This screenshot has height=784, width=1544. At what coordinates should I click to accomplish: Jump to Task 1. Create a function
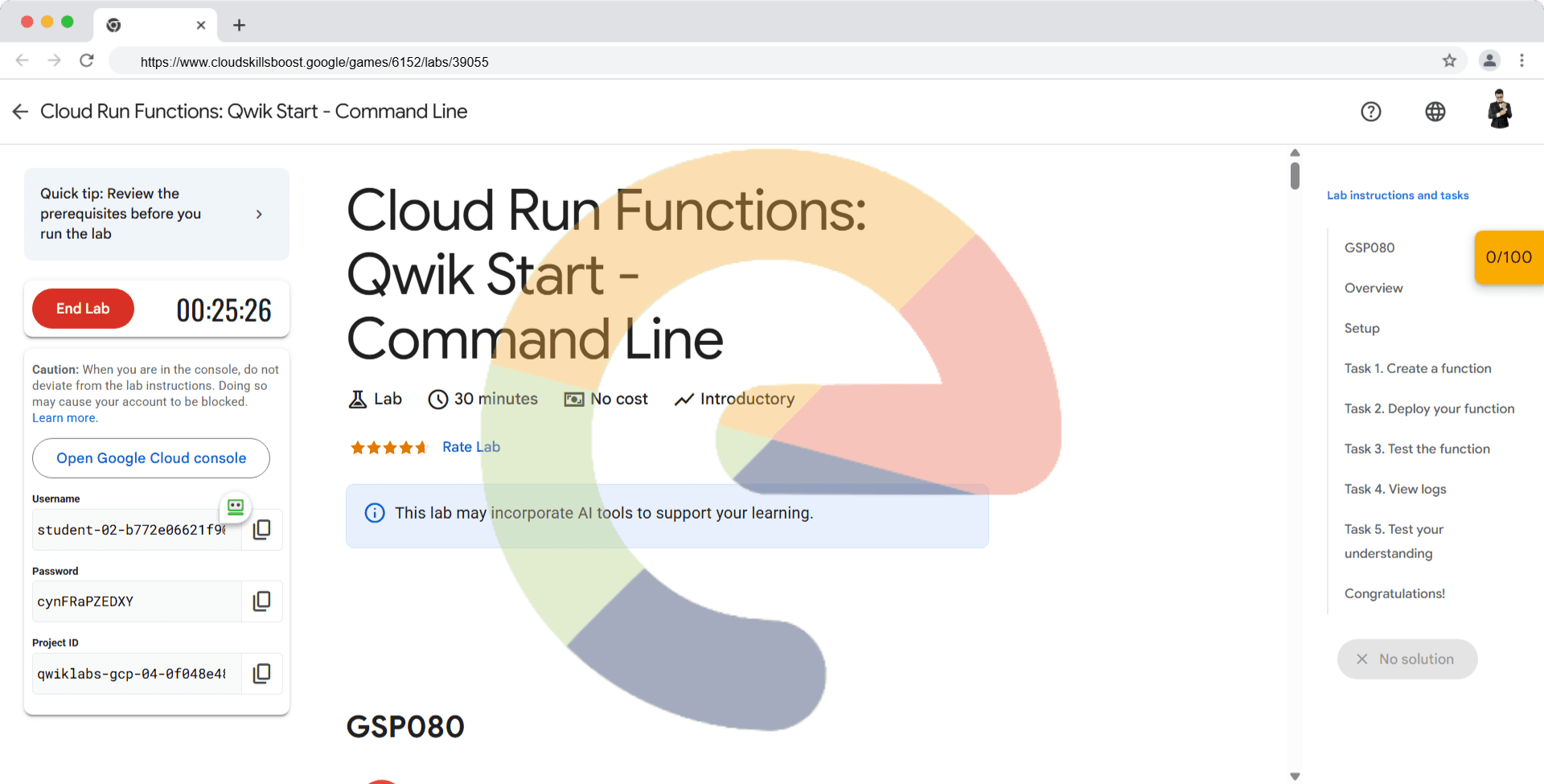click(x=1417, y=368)
